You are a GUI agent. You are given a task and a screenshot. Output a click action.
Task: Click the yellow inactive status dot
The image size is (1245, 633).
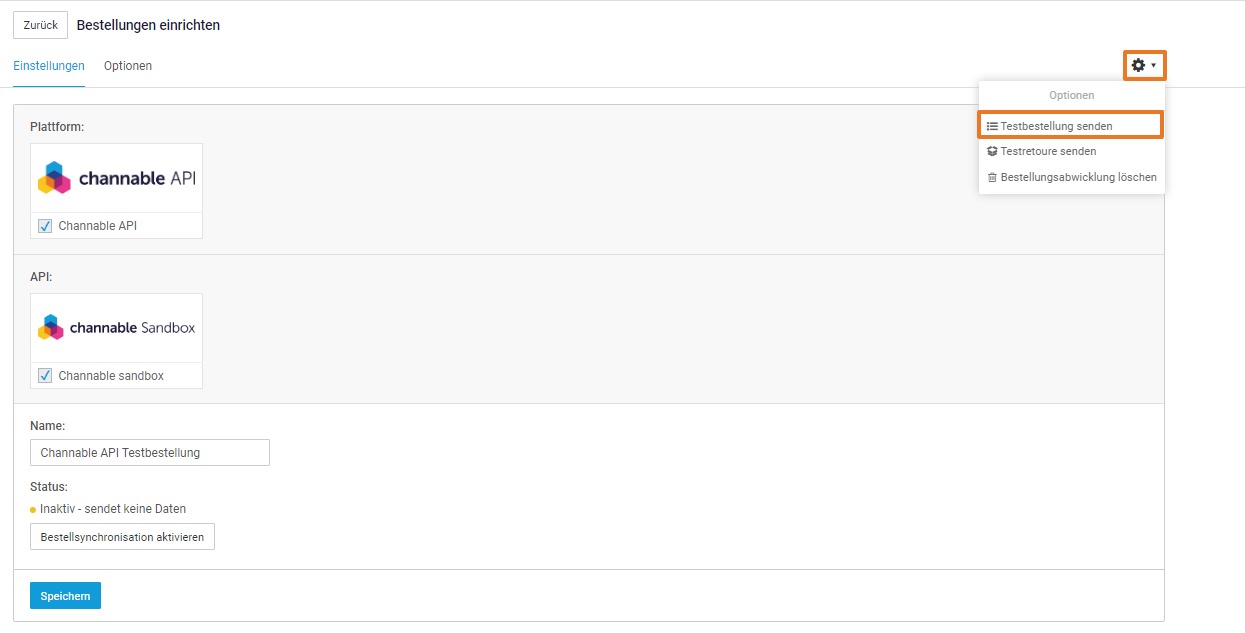tap(33, 510)
